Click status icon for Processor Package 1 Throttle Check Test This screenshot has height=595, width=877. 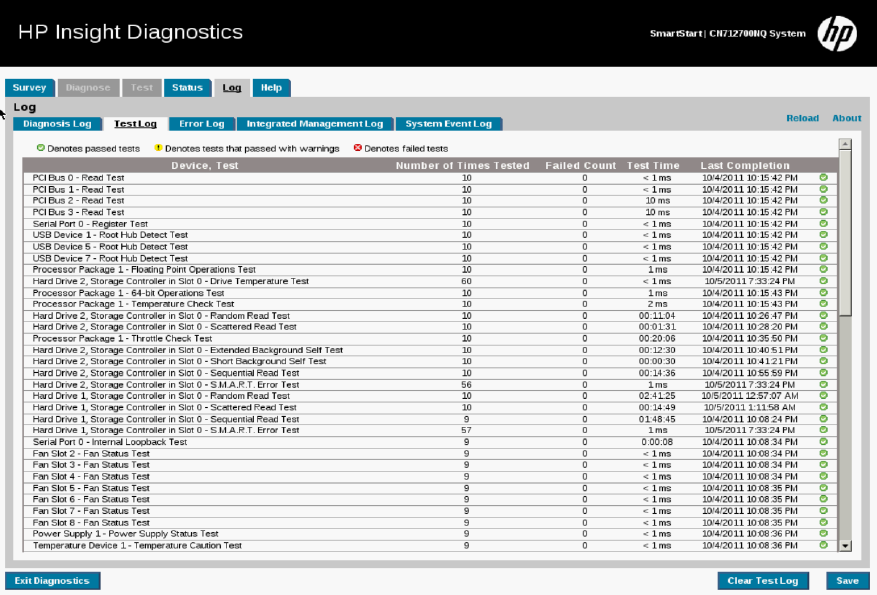(824, 339)
